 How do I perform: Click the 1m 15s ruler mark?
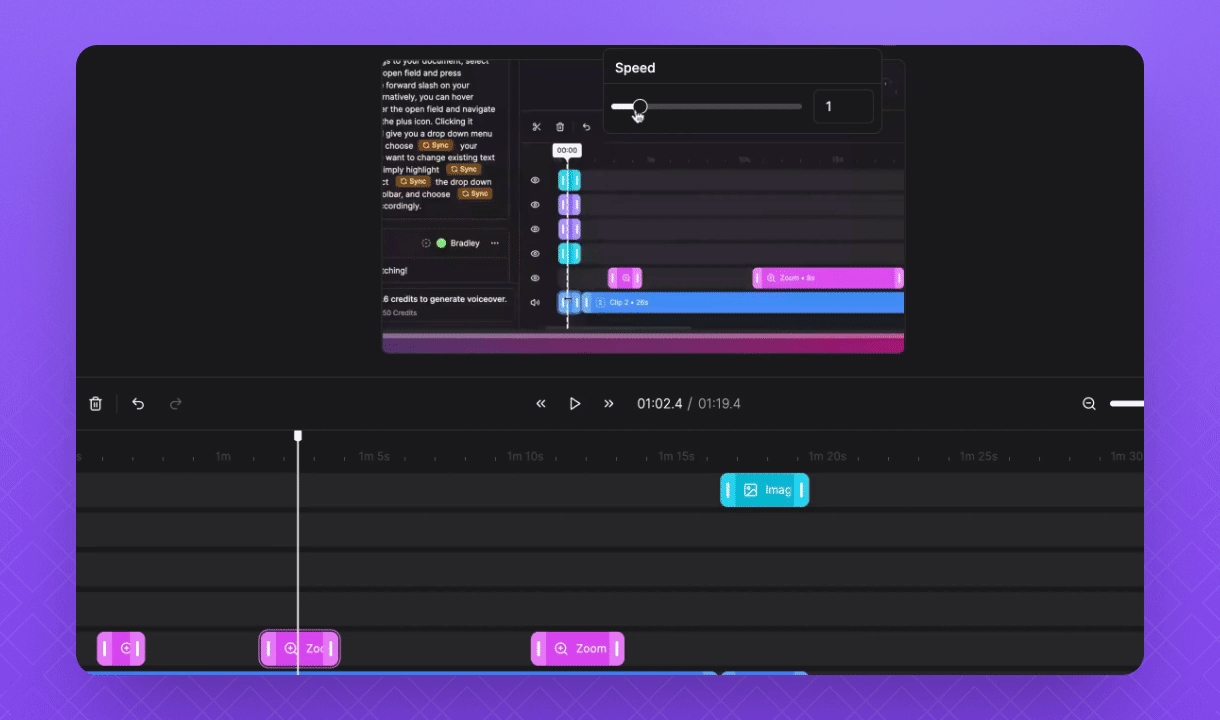(676, 456)
